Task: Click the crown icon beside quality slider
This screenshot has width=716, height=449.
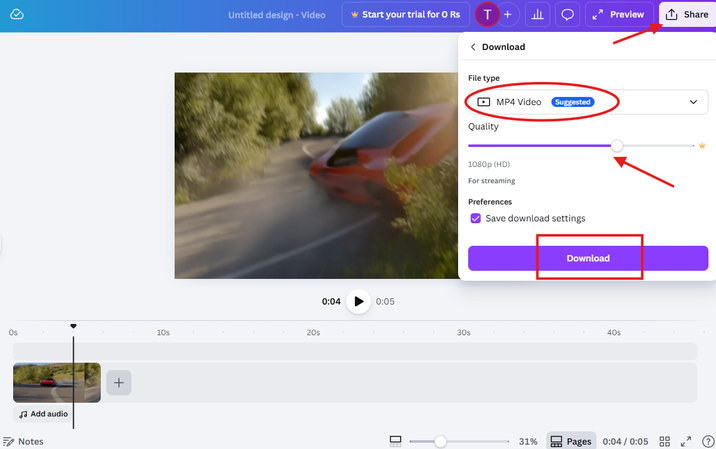Action: (702, 146)
